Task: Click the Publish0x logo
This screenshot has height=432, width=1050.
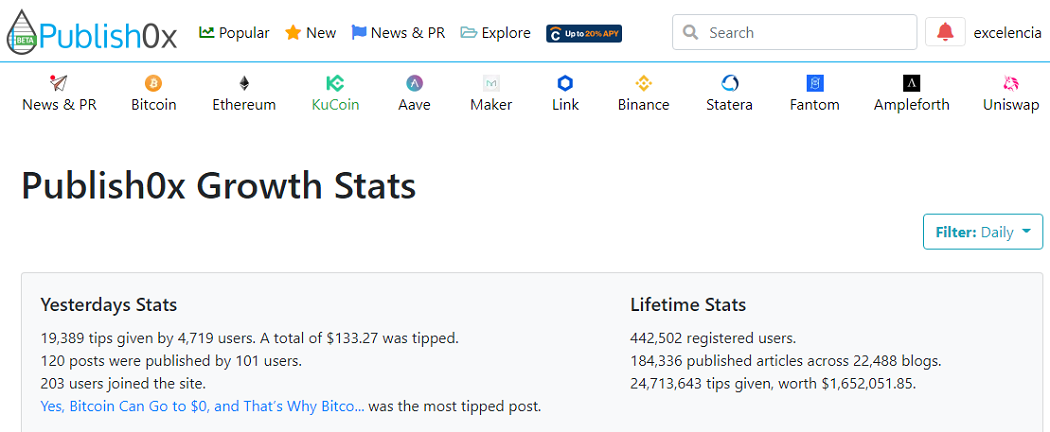Action: tap(92, 32)
